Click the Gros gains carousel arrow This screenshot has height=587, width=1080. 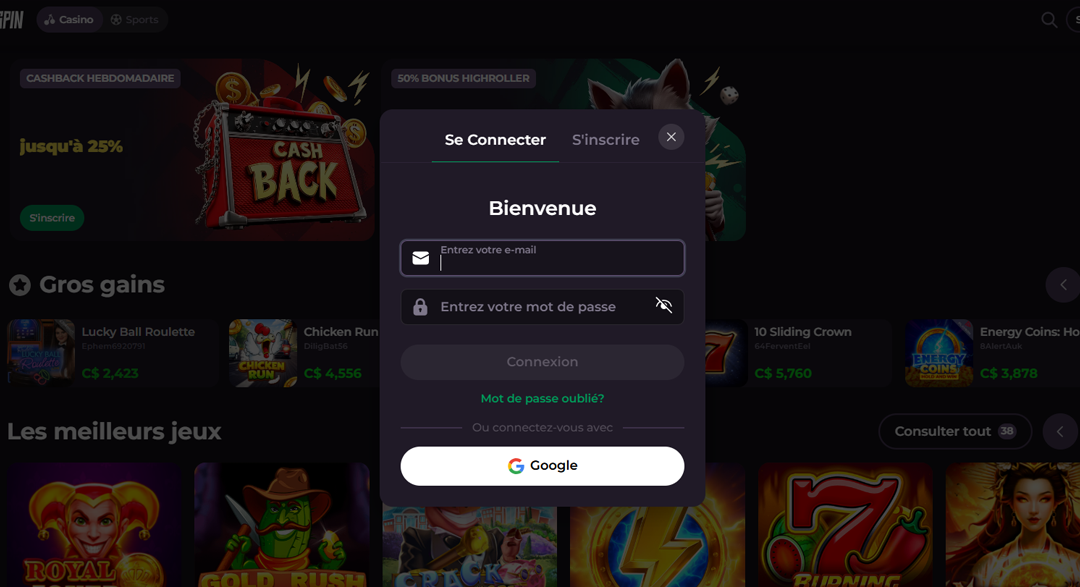click(1063, 285)
